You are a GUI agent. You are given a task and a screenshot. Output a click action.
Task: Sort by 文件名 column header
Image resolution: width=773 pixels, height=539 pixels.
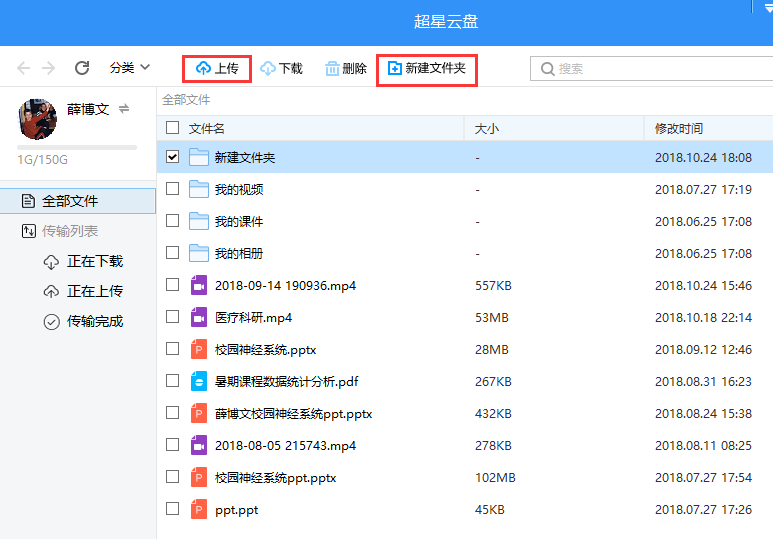click(207, 129)
